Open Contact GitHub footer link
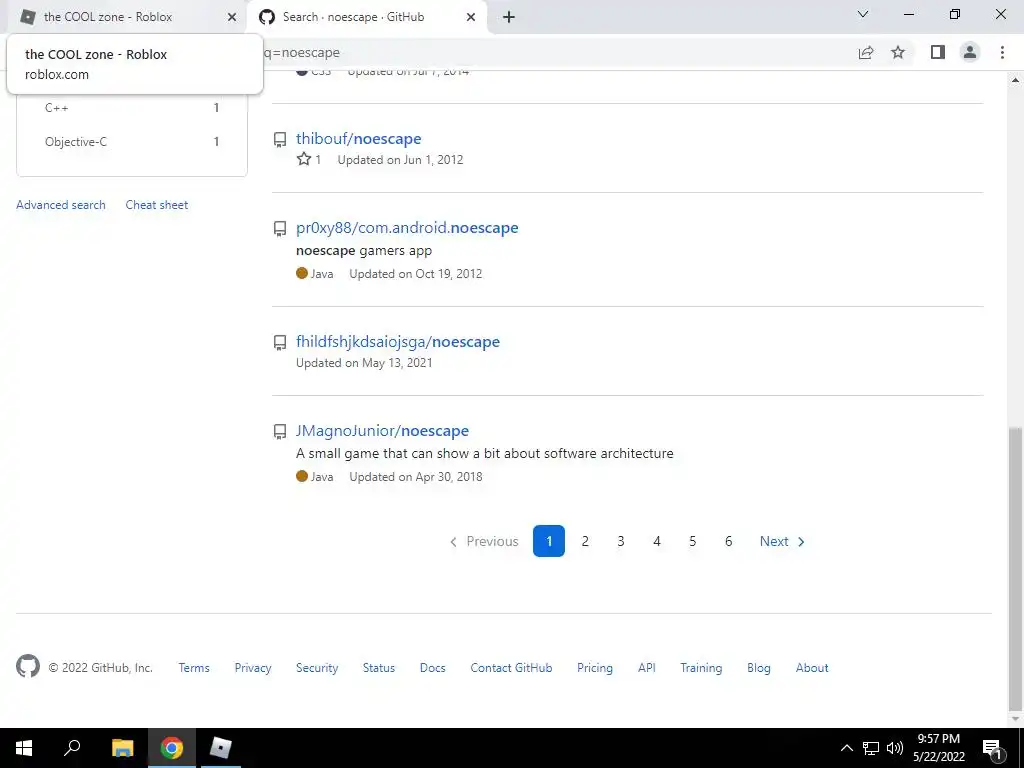 [x=511, y=667]
